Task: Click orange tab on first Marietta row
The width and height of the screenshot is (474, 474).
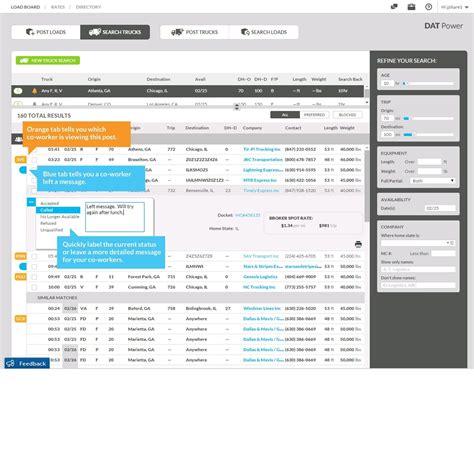Action: (x=20, y=319)
